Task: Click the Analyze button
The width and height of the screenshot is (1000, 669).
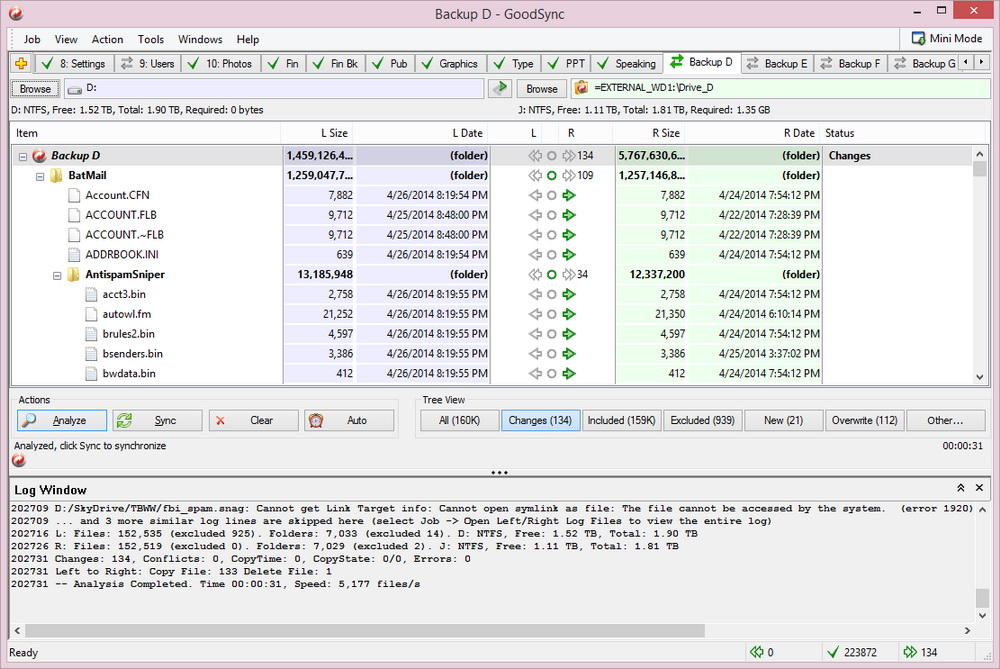Action: coord(62,420)
